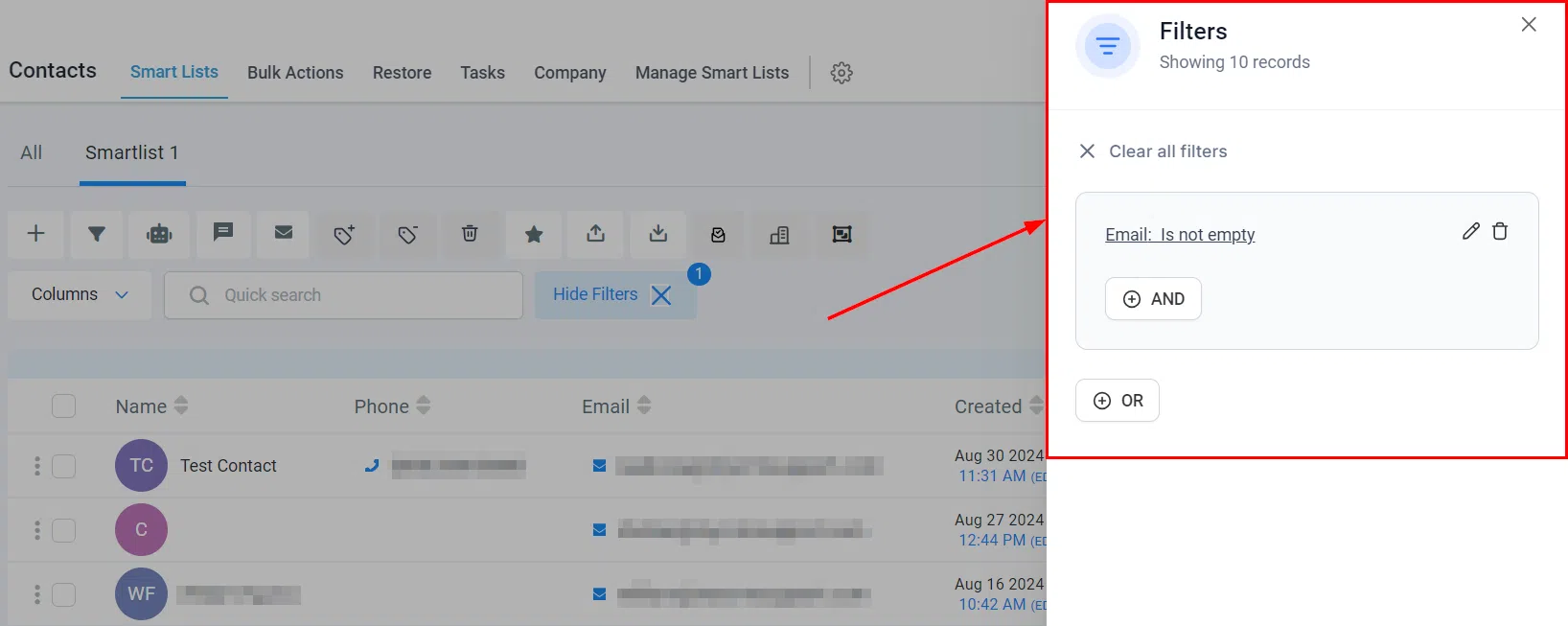Screen dimensions: 1568x626
Task: Open the Test Contact name
Action: tap(228, 466)
